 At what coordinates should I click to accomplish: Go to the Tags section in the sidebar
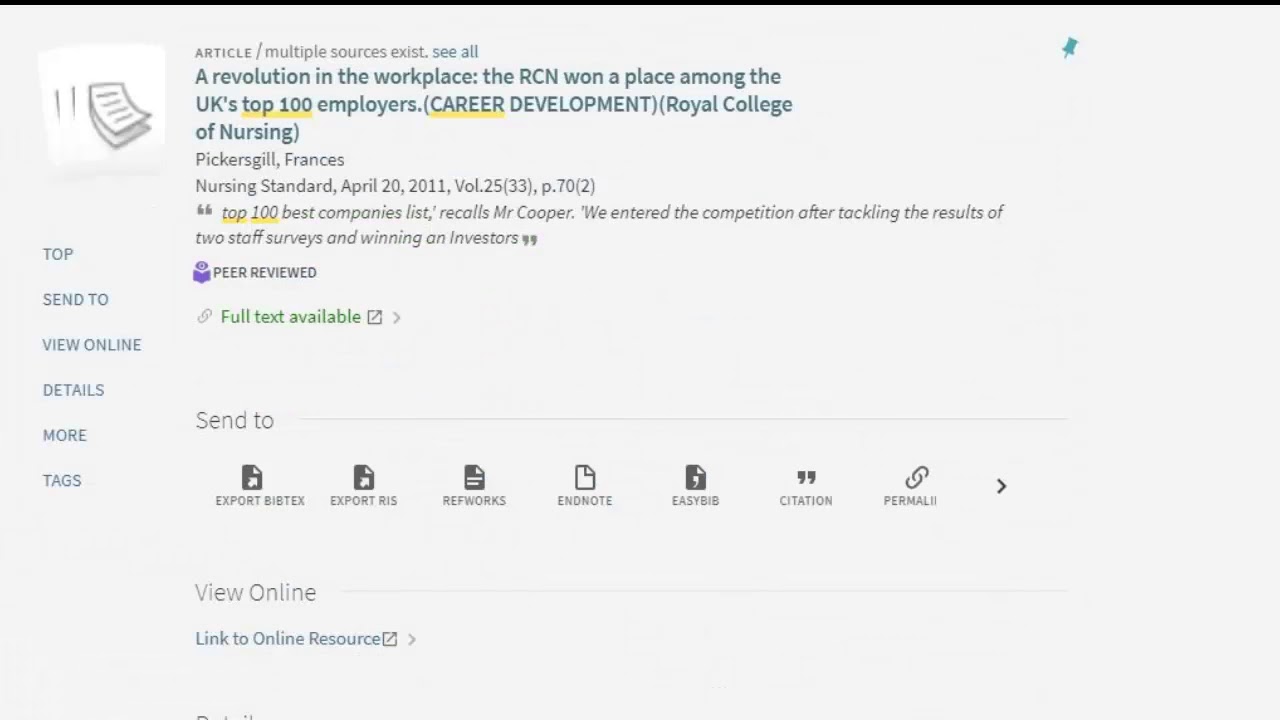(x=62, y=480)
